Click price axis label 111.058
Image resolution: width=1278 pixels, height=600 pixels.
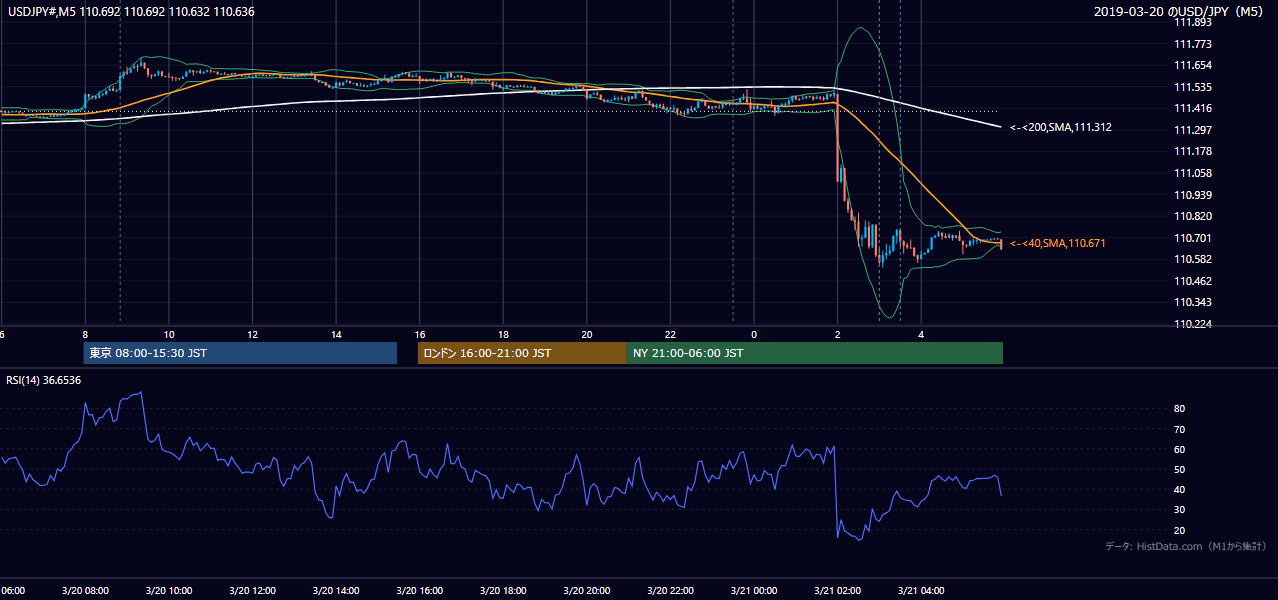tap(1192, 173)
